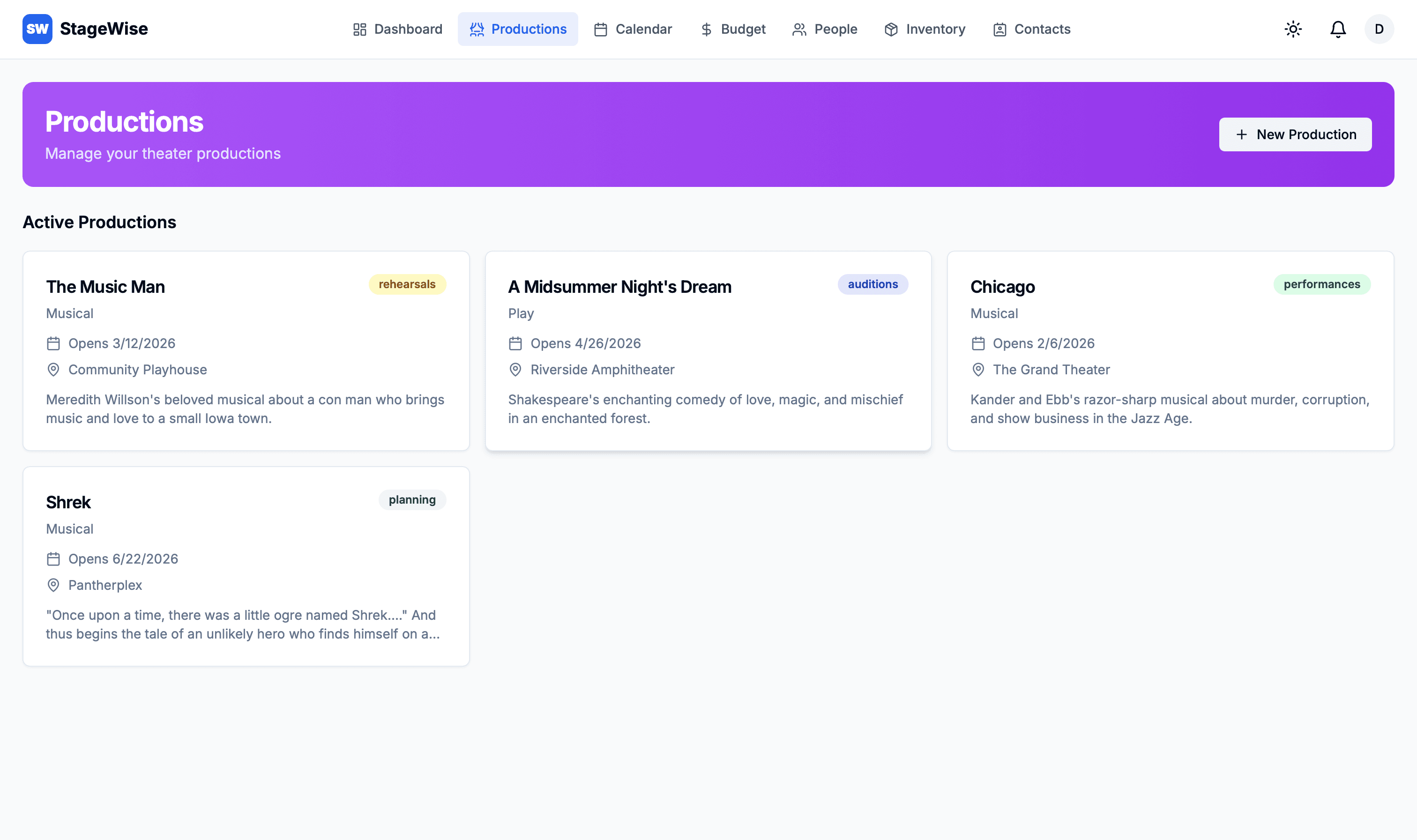Open The Music Man production card
The height and width of the screenshot is (840, 1417).
246,351
